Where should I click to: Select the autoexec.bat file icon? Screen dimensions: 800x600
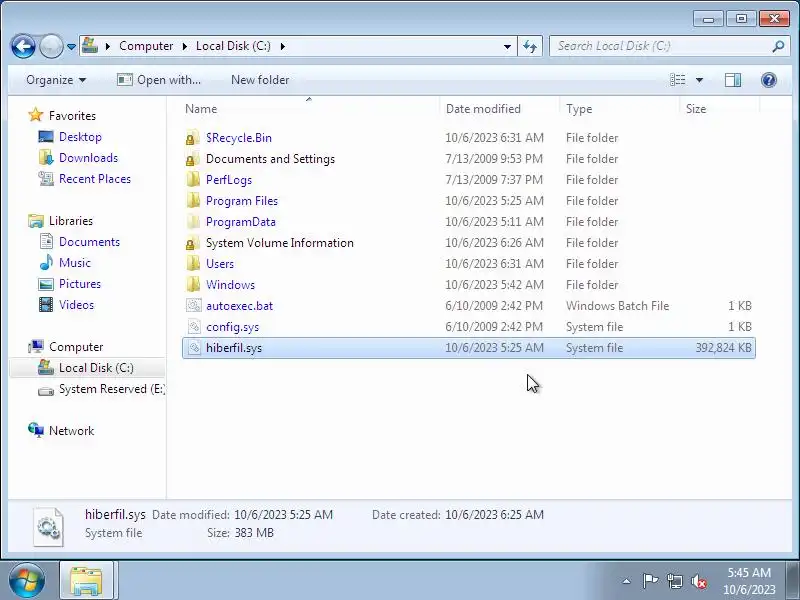[x=193, y=306]
